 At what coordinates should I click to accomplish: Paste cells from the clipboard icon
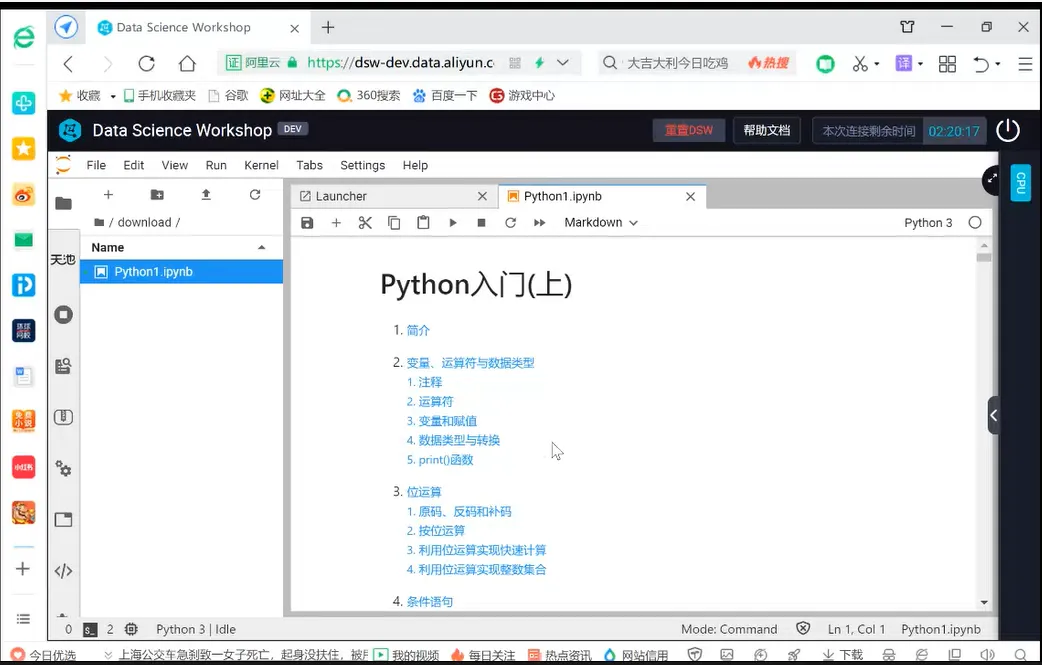pyautogui.click(x=423, y=223)
